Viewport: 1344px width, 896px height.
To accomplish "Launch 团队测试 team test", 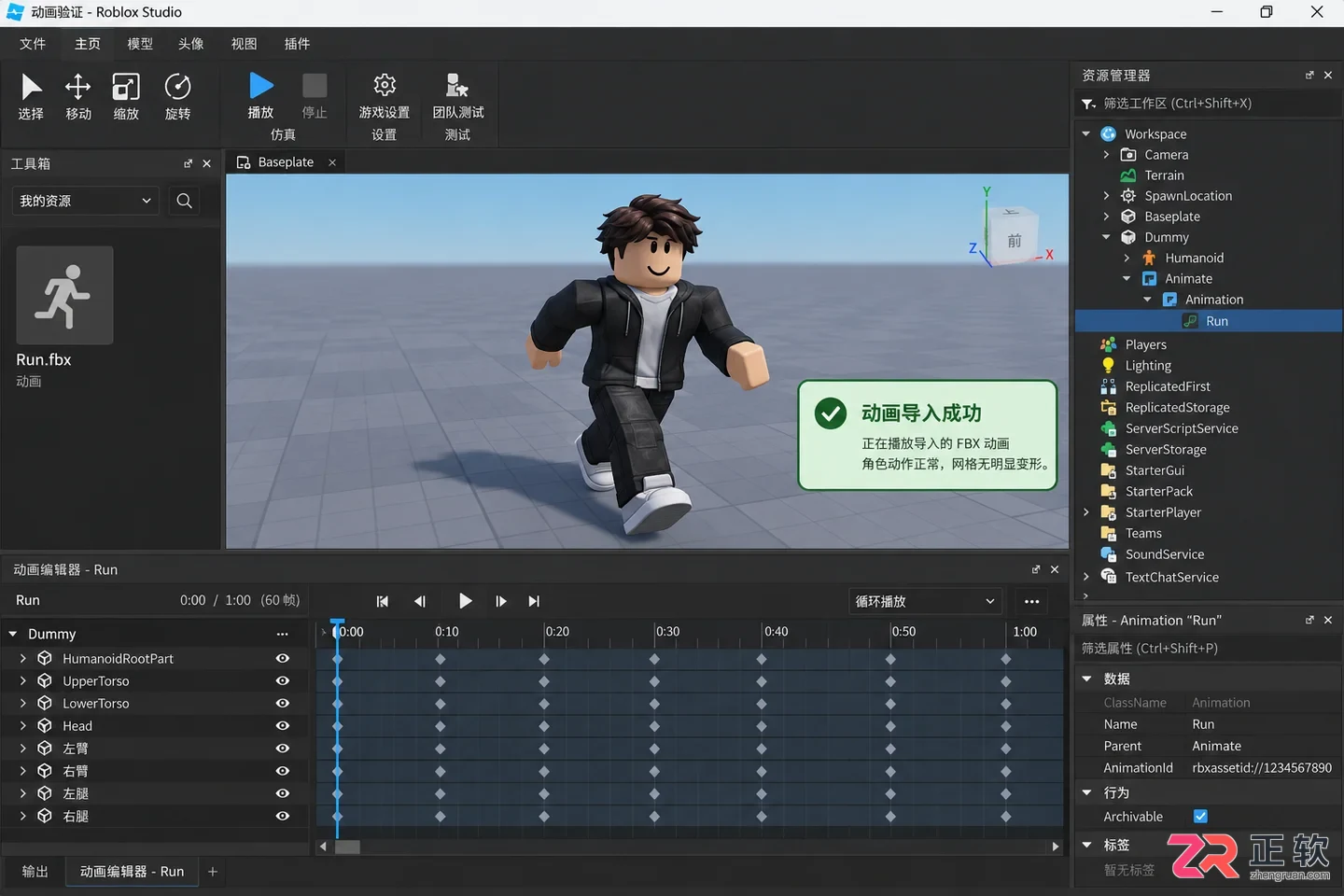I will pyautogui.click(x=457, y=96).
